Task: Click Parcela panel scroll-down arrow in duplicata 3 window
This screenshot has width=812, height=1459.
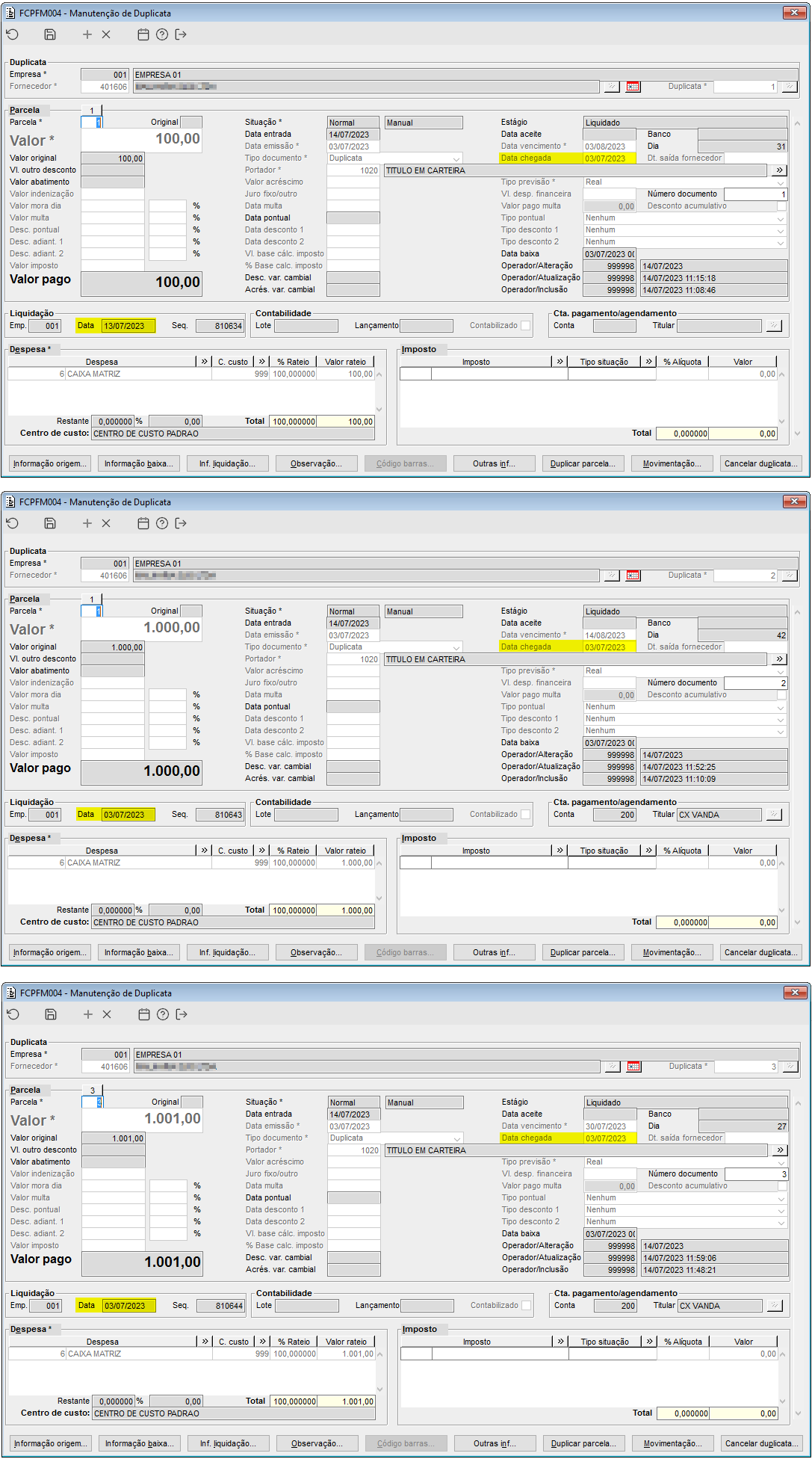Action: [798, 1413]
